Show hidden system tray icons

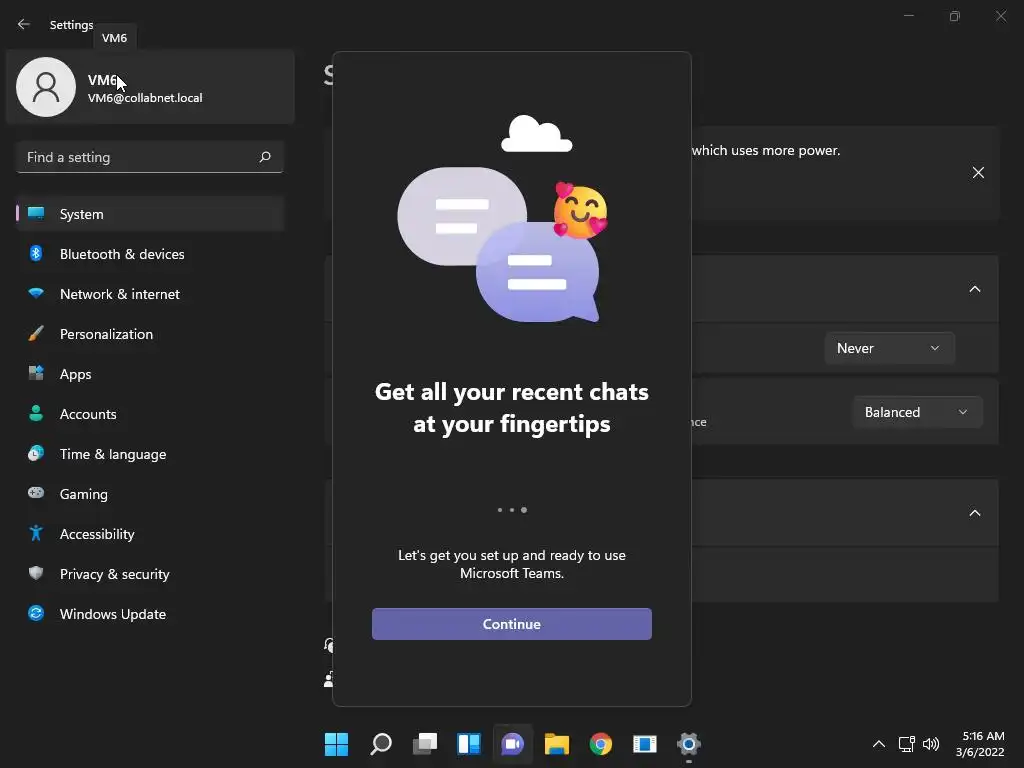coord(879,744)
